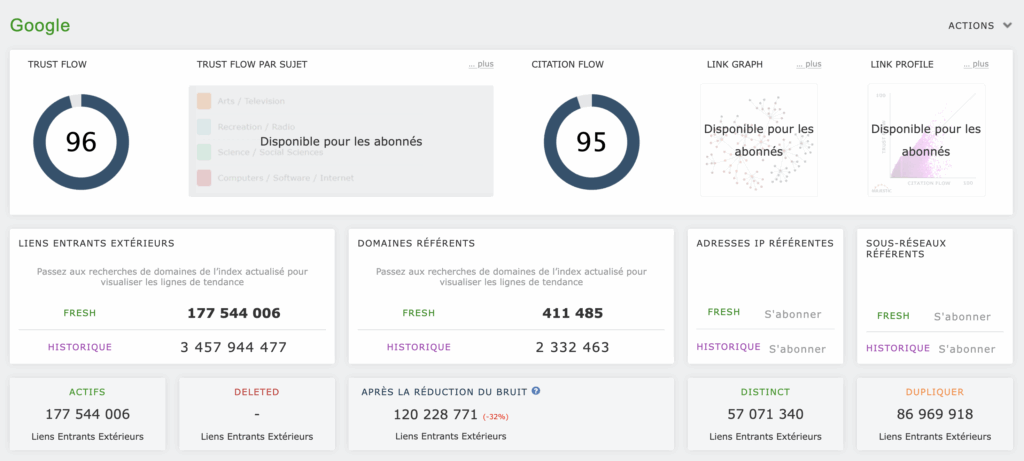Expand Link Graph using its plus link
The height and width of the screenshot is (461, 1024).
(812, 65)
